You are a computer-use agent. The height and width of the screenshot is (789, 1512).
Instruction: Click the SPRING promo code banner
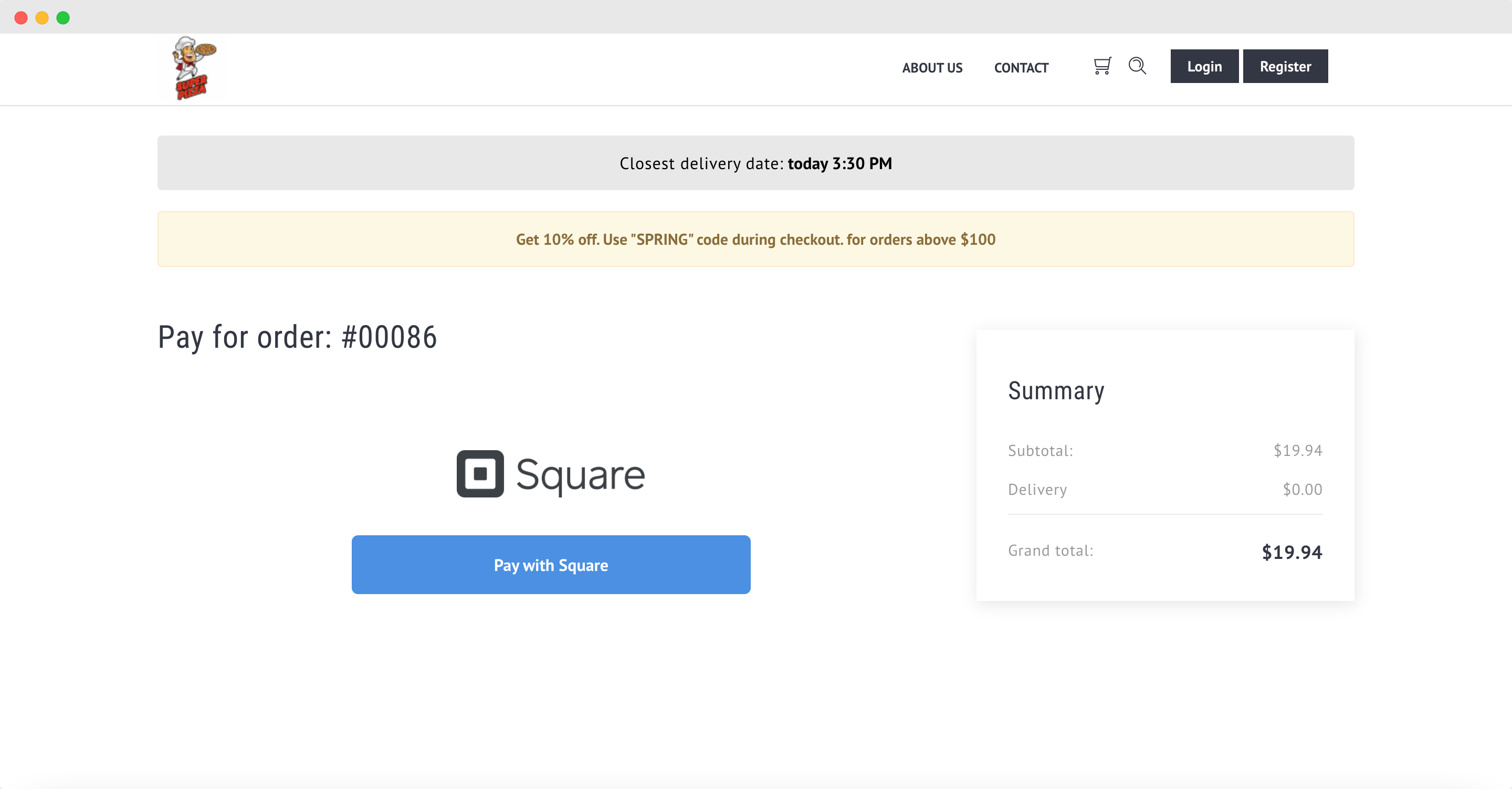(x=755, y=239)
